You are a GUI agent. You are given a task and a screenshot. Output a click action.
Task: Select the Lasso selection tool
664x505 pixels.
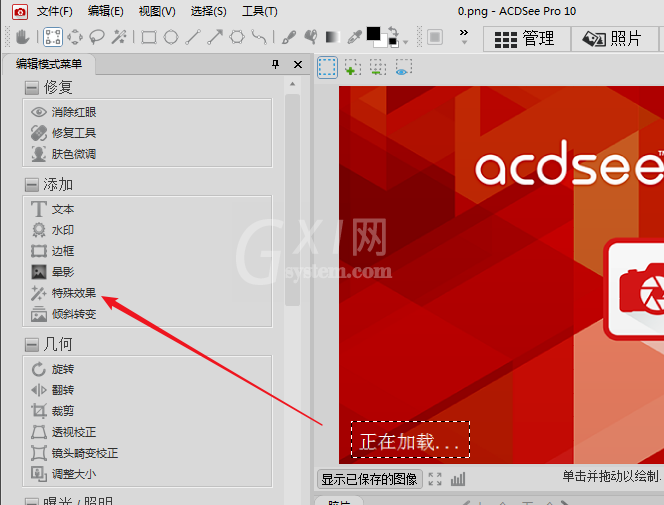(97, 37)
